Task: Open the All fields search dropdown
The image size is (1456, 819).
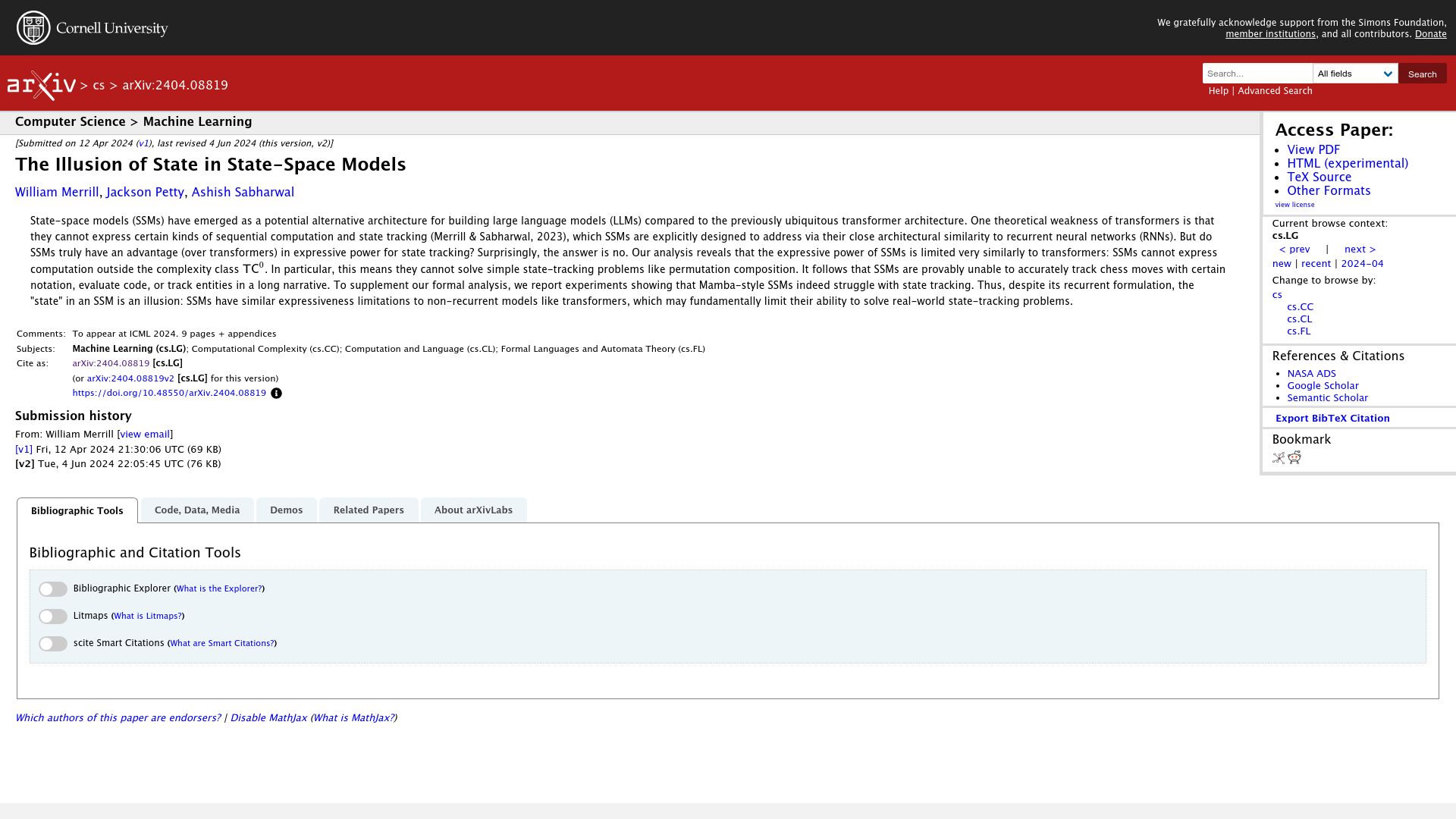Action: 1355,74
